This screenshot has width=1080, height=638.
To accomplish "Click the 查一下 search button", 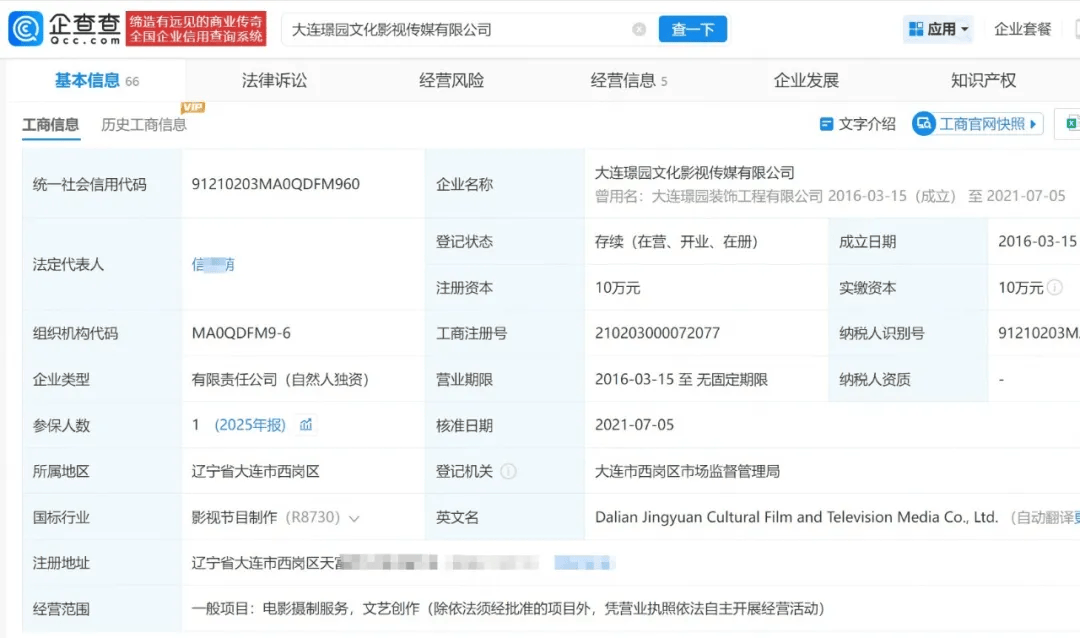I will (692, 29).
